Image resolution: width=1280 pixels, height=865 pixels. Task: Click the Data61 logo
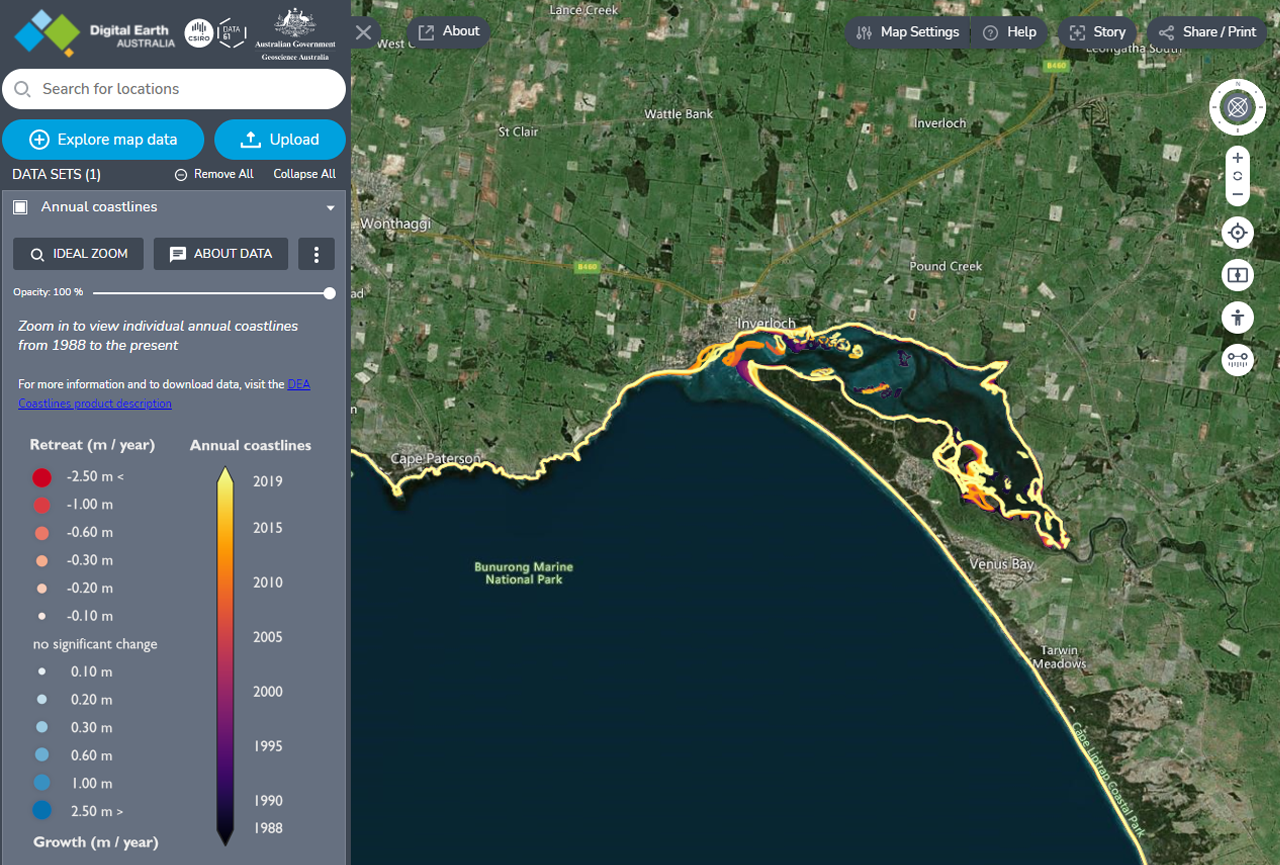click(x=231, y=34)
